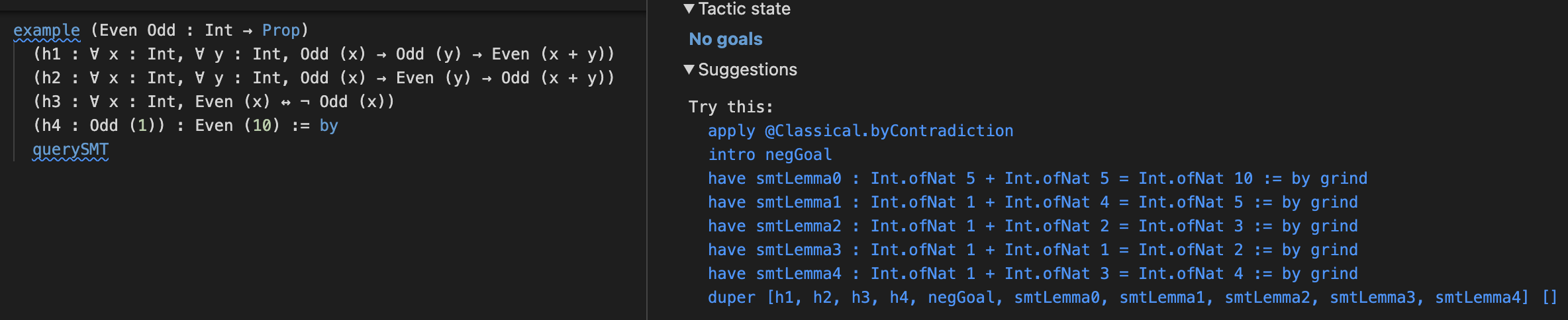This screenshot has height=320, width=1568.
Task: Click the 'Prop' type in first line
Action: (x=281, y=30)
